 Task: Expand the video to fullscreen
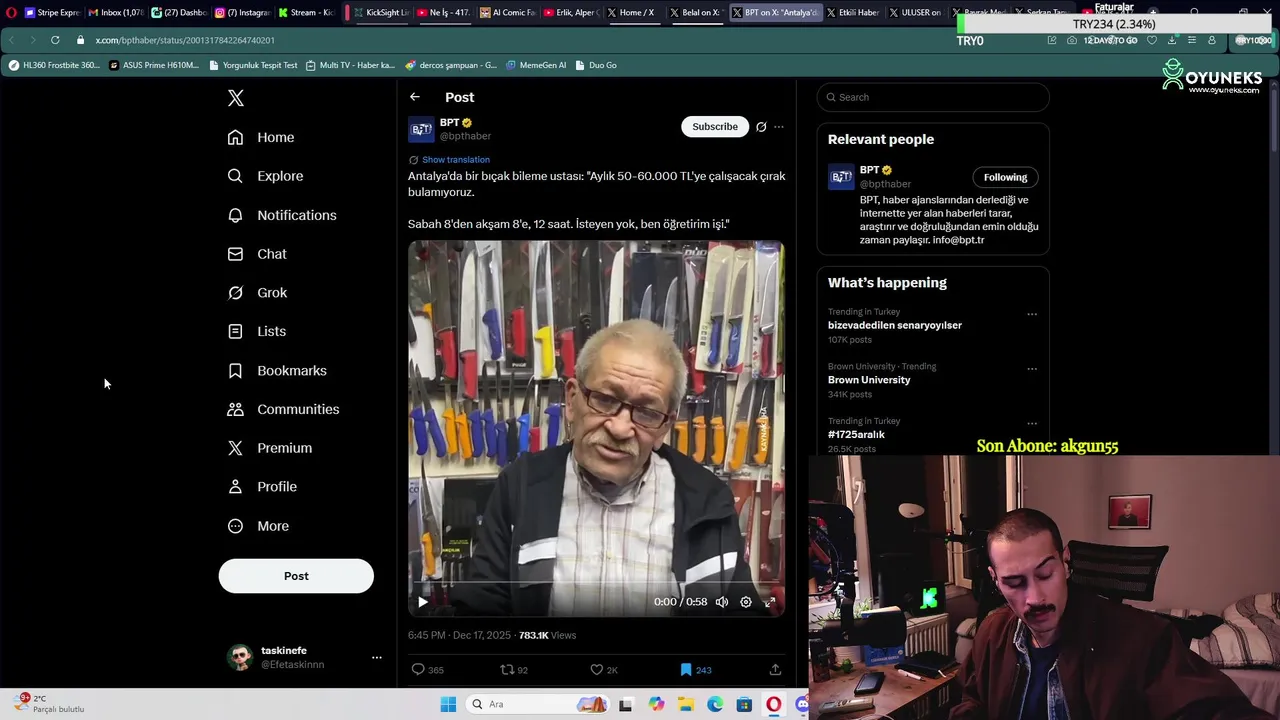[x=770, y=602]
